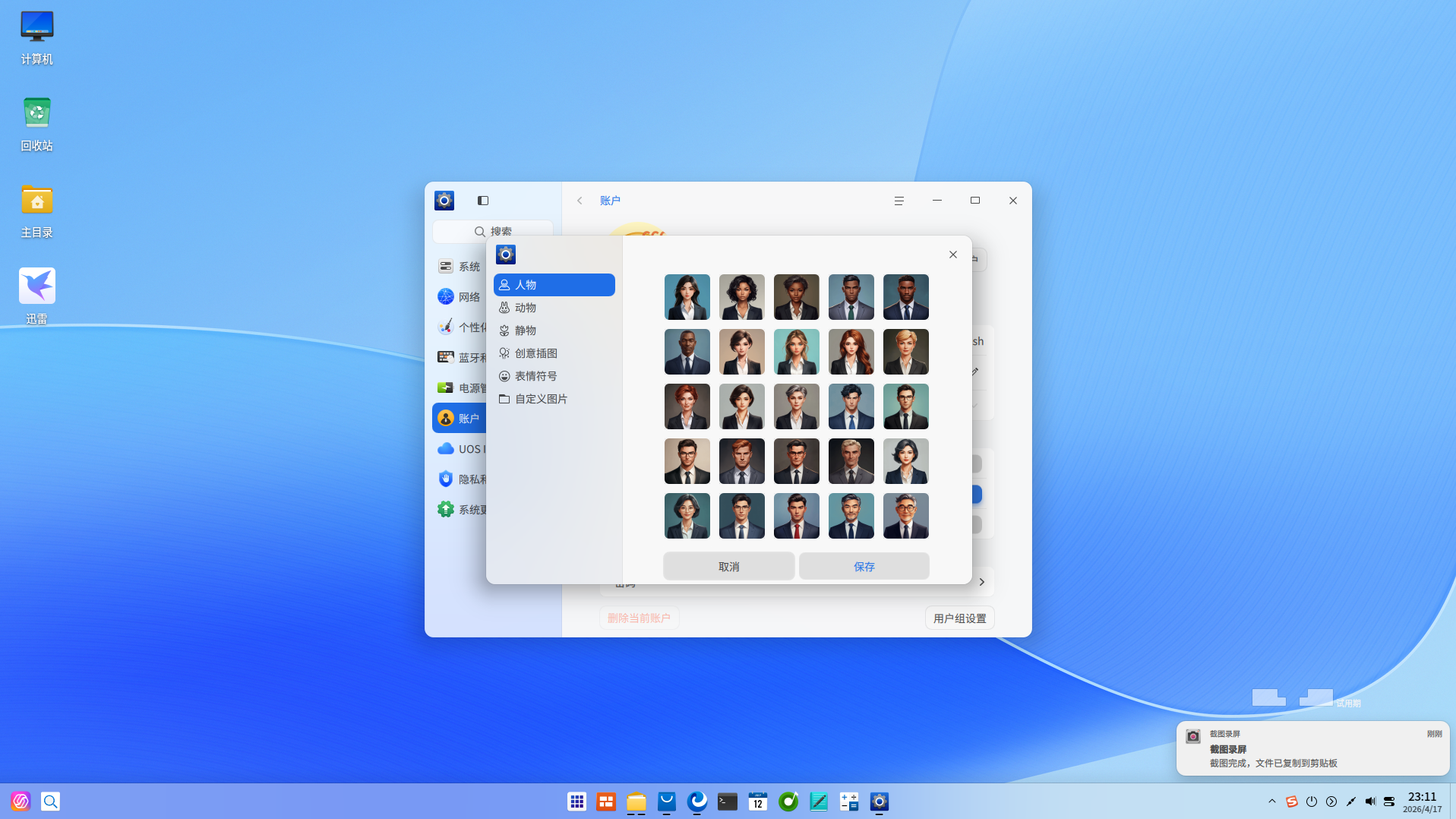Open the calculator from the taskbar
This screenshot has height=819, width=1456.
(x=849, y=802)
